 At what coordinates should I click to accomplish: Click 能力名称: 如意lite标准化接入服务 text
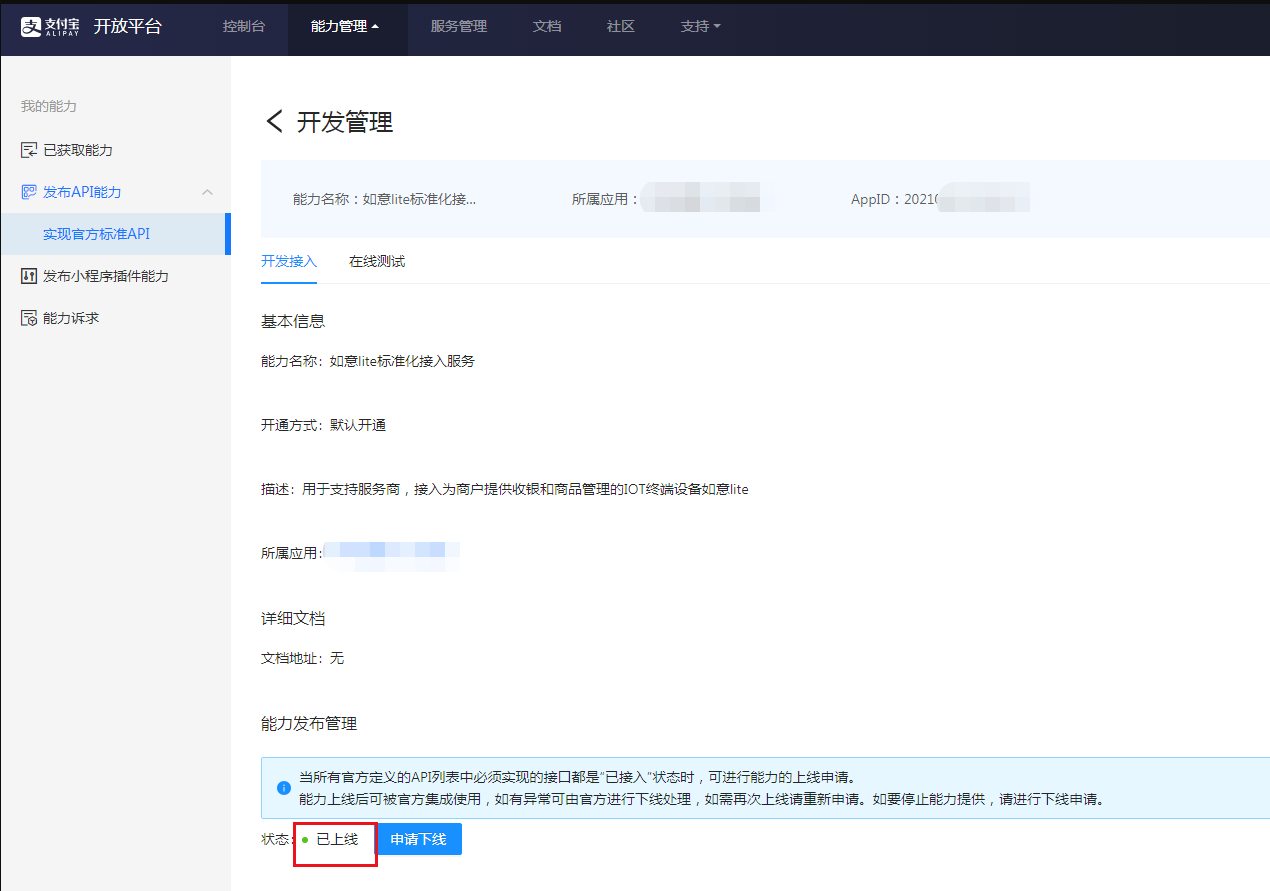point(368,361)
